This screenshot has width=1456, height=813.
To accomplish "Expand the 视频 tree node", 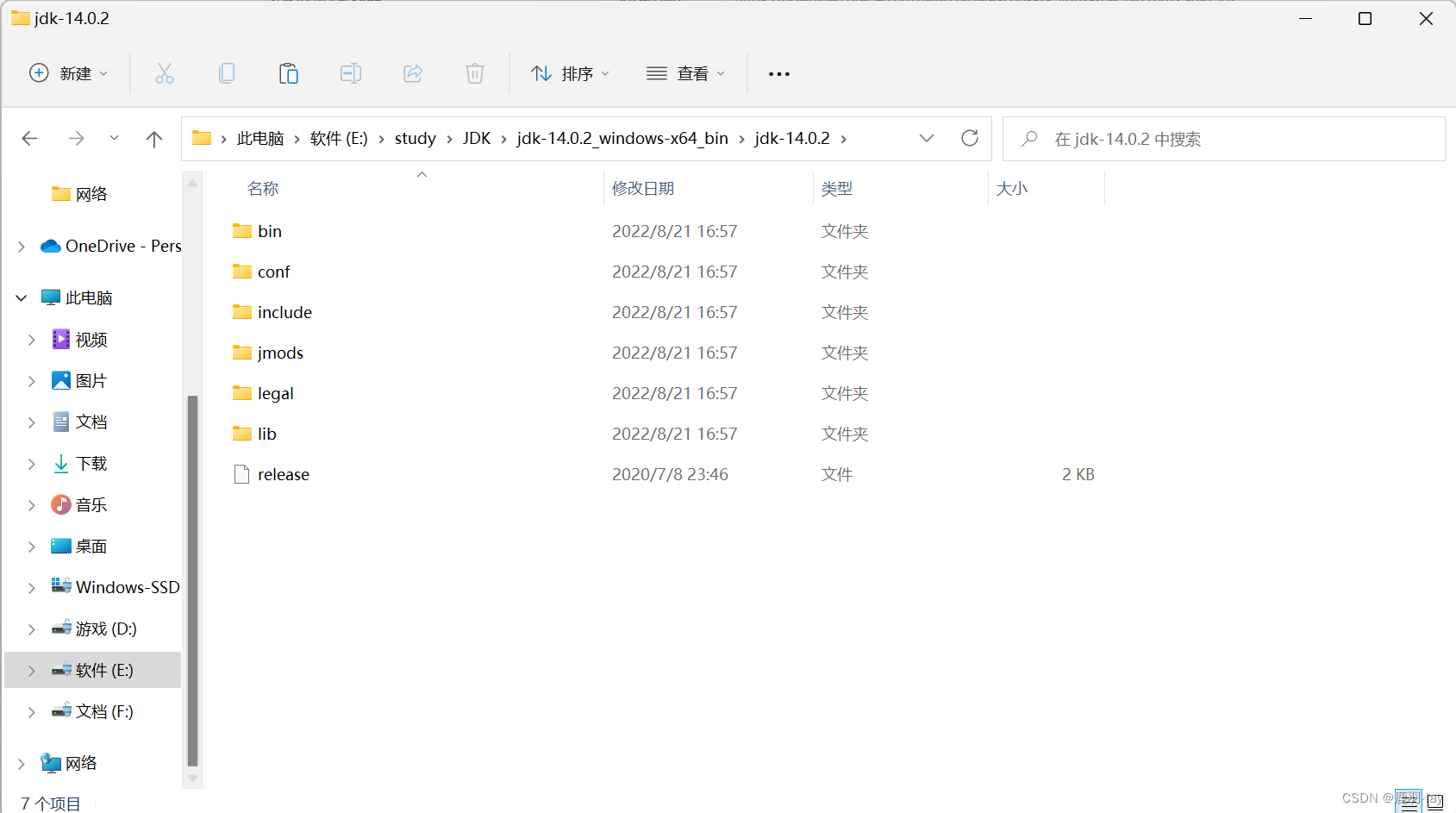I will (32, 340).
